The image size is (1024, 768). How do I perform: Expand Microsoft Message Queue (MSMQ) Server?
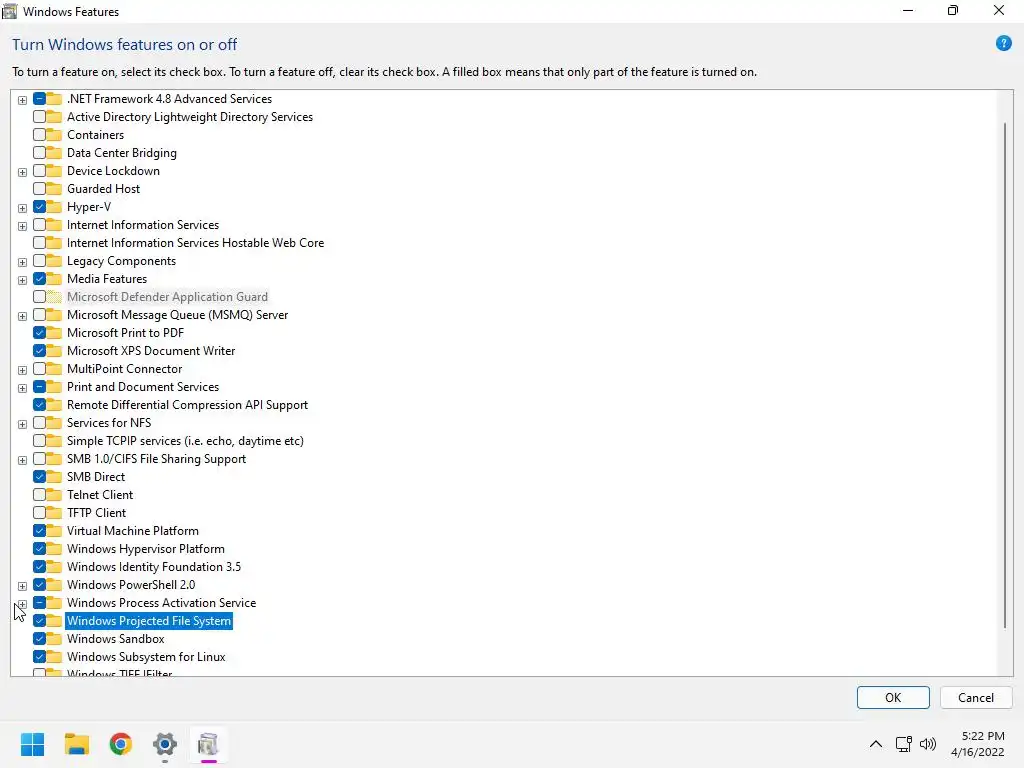pyautogui.click(x=22, y=316)
